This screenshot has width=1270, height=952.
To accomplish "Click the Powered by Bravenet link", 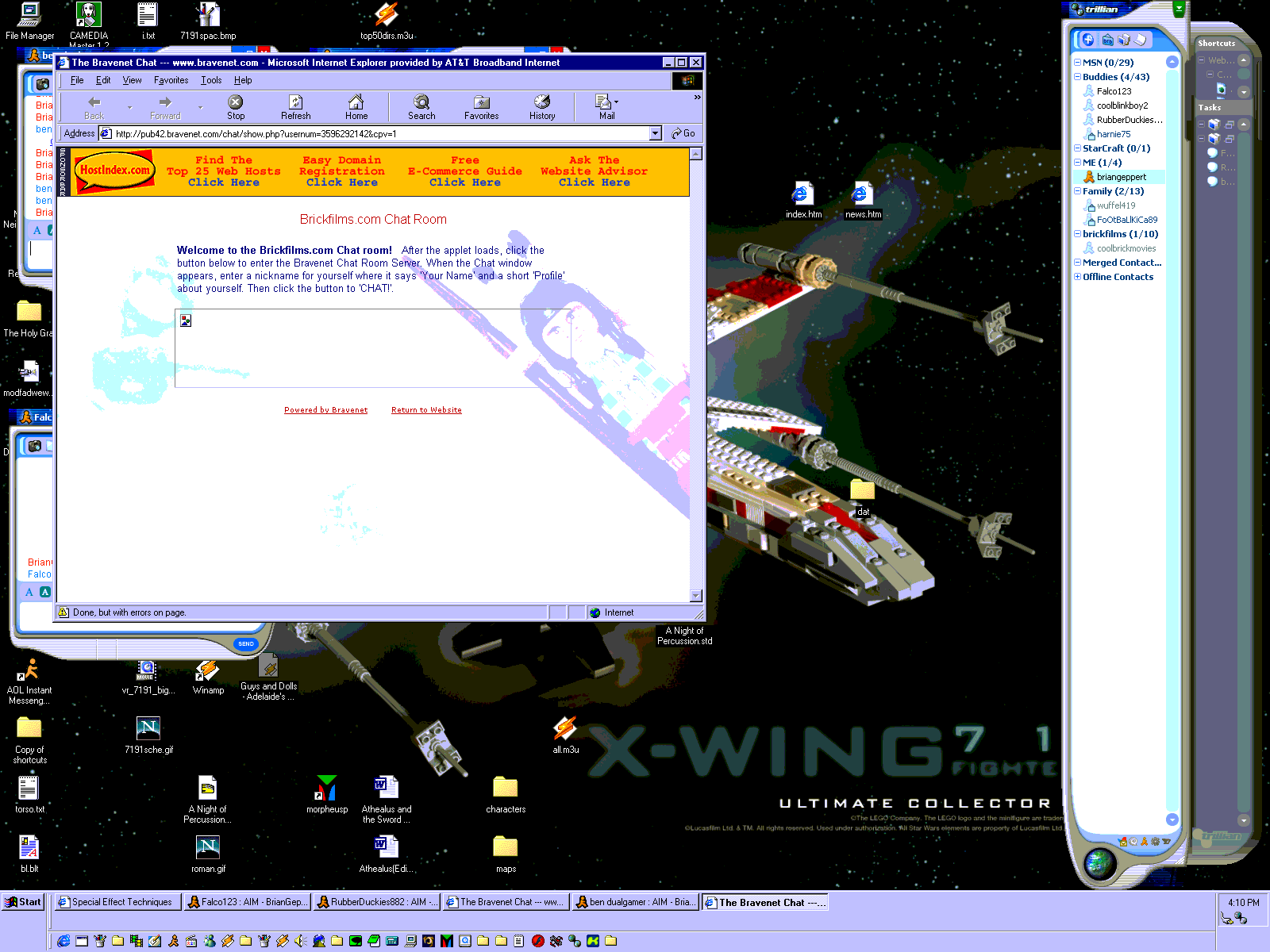I will 326,410.
